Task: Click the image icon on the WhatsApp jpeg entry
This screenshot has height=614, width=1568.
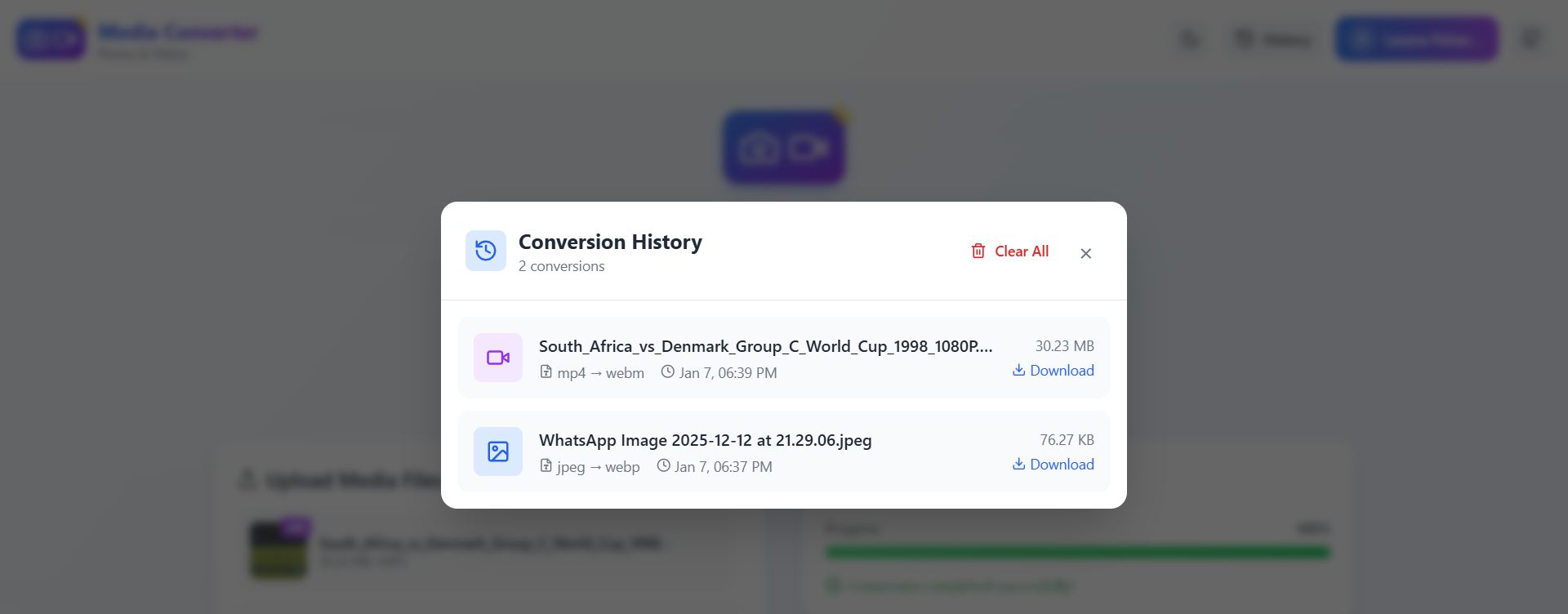Action: pyautogui.click(x=497, y=451)
